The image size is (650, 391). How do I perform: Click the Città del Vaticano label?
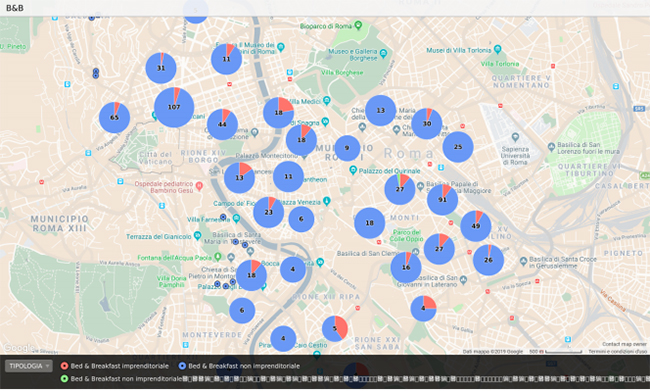click(155, 158)
